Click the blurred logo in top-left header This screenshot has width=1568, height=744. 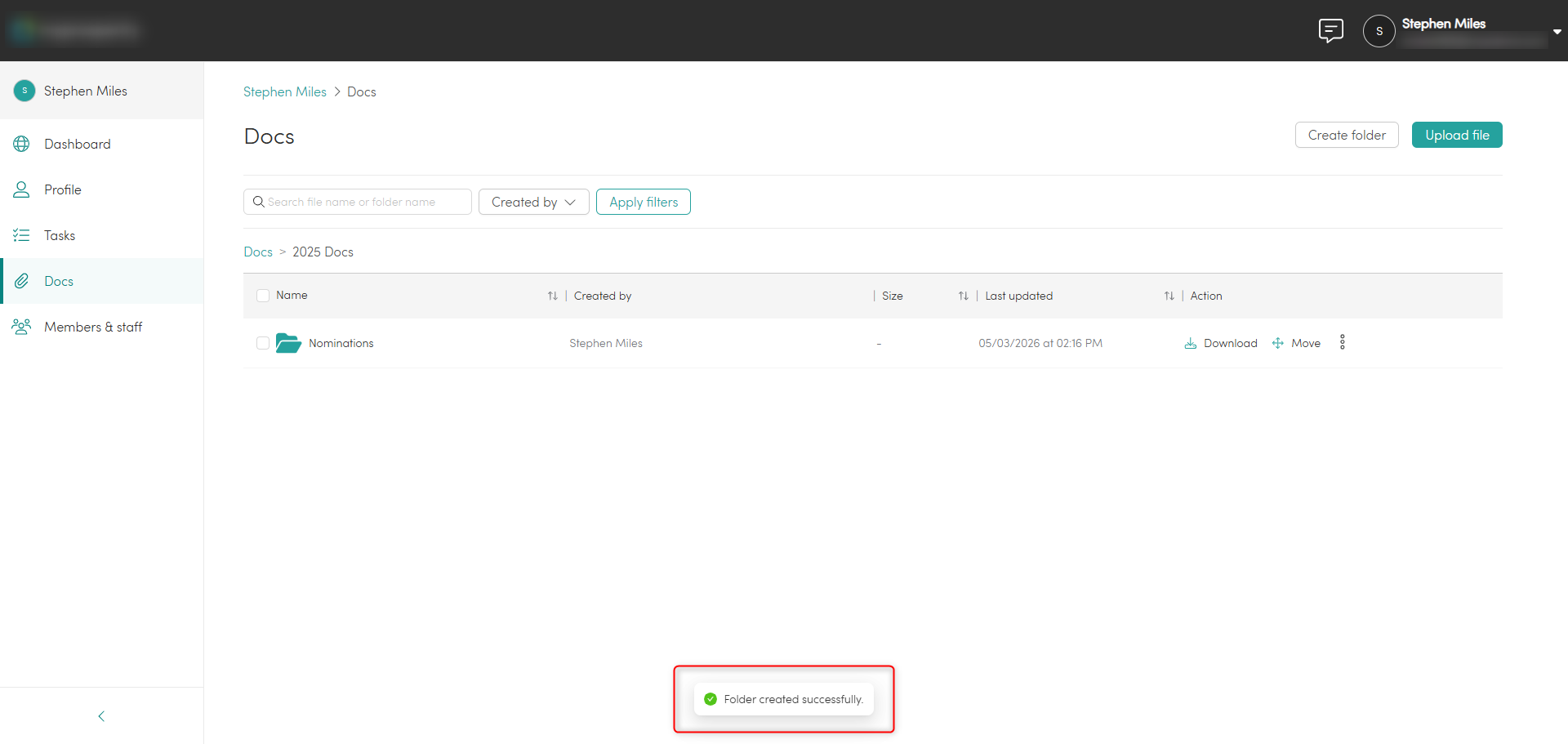coord(75,30)
